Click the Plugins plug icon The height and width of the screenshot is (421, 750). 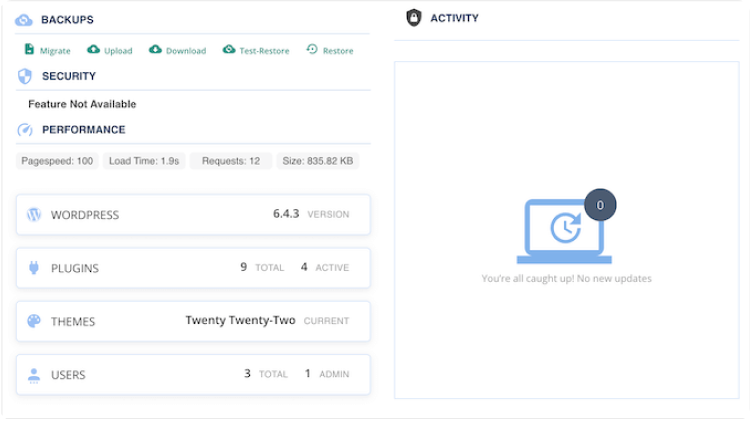34,268
